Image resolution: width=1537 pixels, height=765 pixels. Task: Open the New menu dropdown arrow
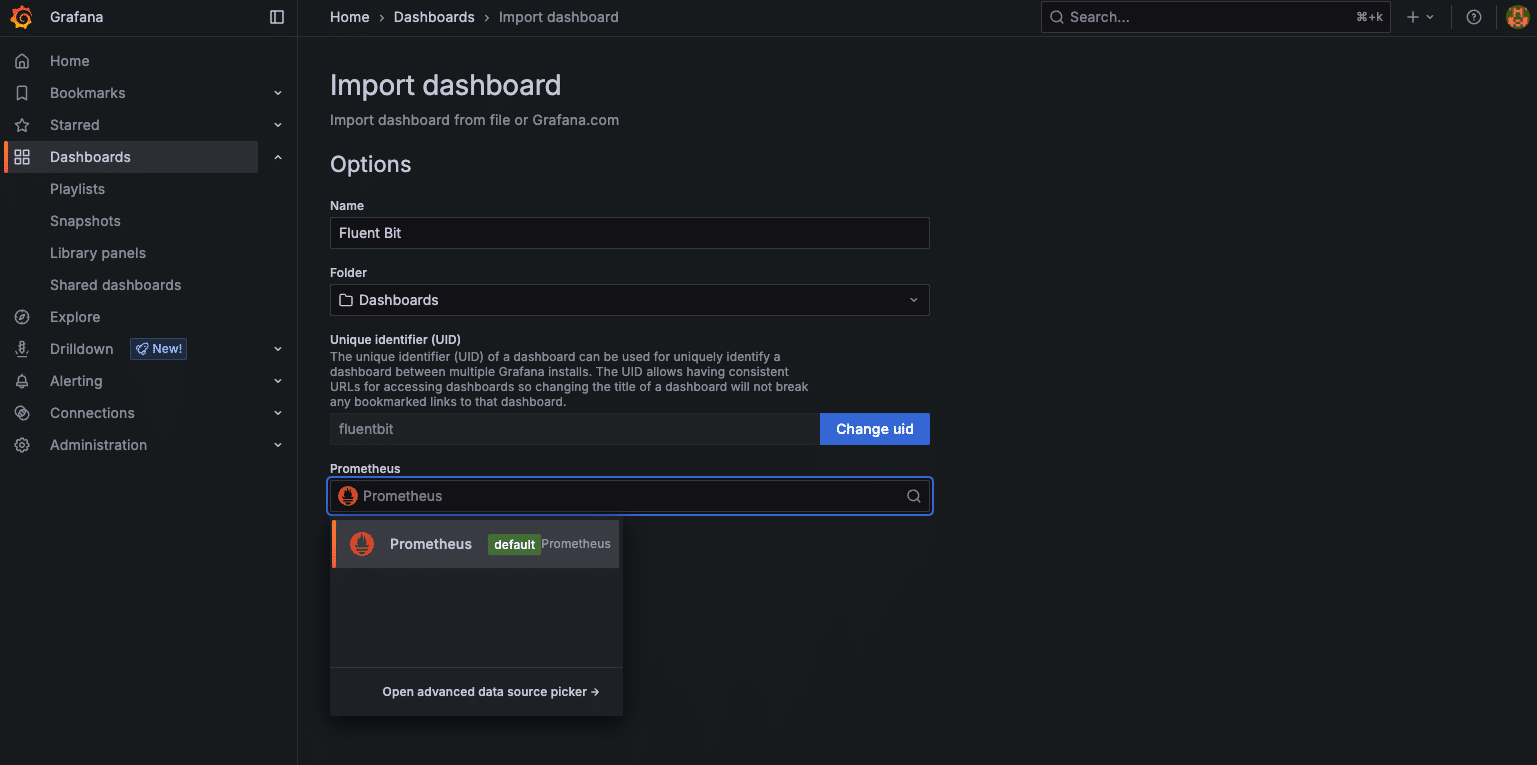(1430, 17)
